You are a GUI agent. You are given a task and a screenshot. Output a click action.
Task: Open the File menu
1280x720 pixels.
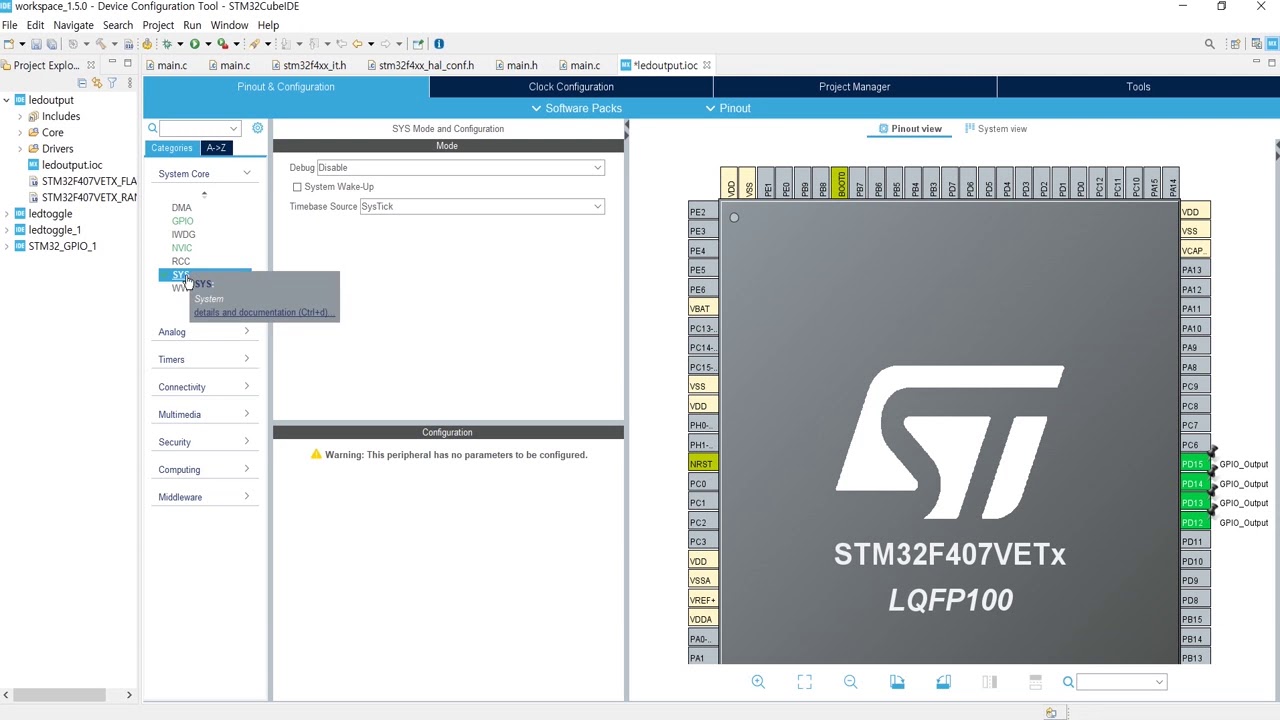[x=9, y=25]
